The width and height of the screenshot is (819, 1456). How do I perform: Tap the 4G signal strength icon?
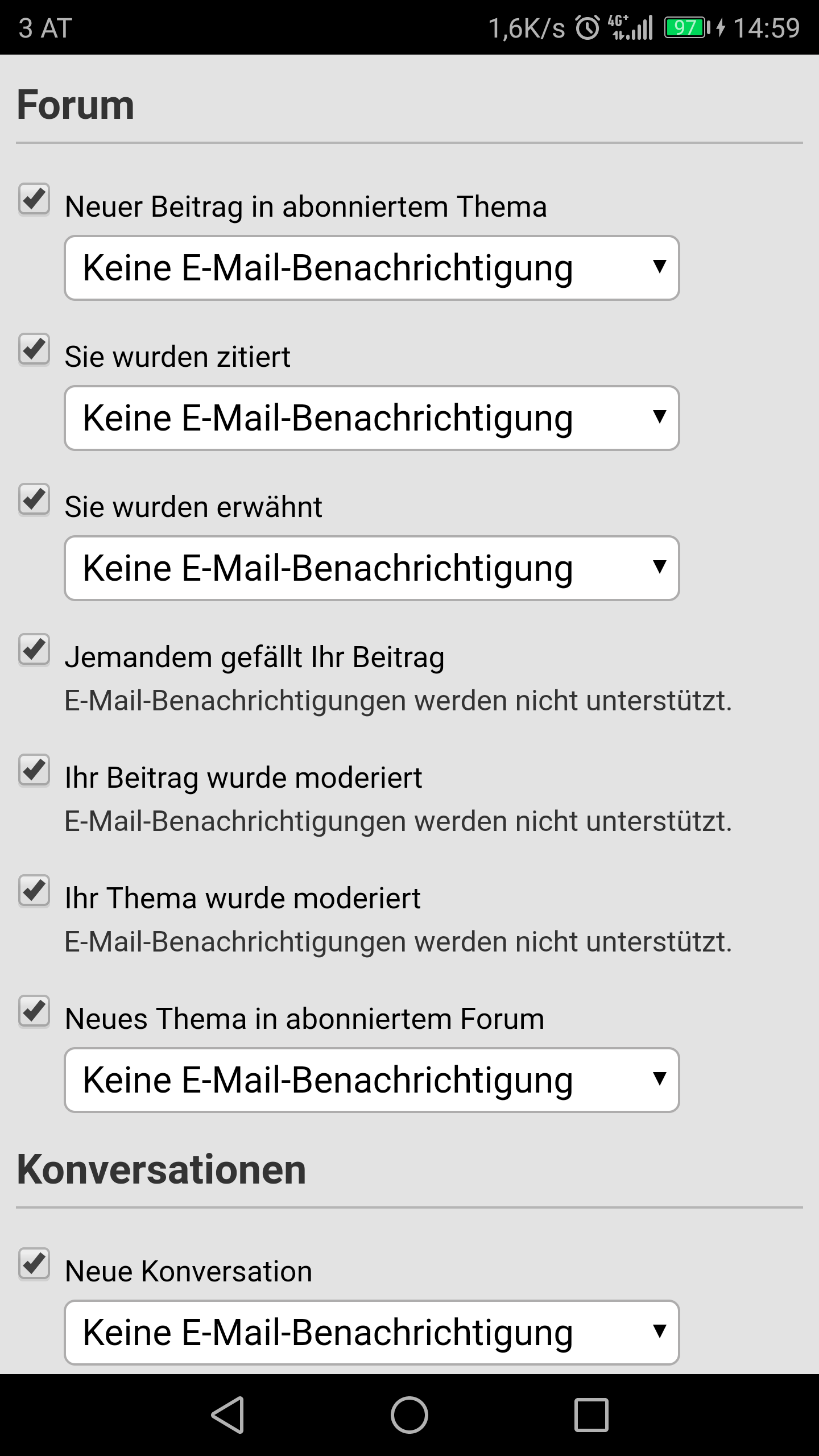tap(631, 28)
